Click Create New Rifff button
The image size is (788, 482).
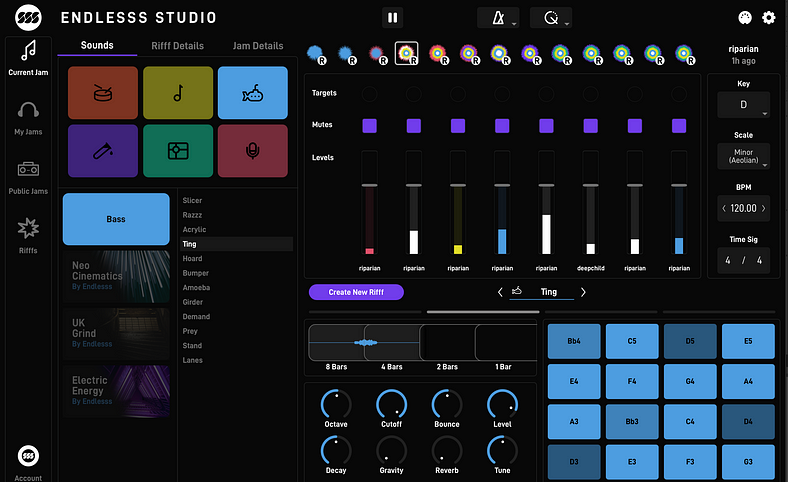click(356, 292)
